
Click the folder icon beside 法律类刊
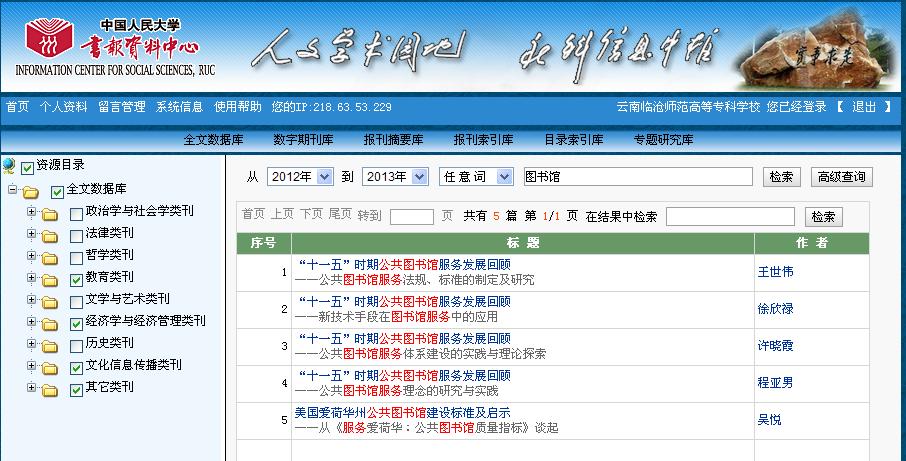pyautogui.click(x=50, y=234)
